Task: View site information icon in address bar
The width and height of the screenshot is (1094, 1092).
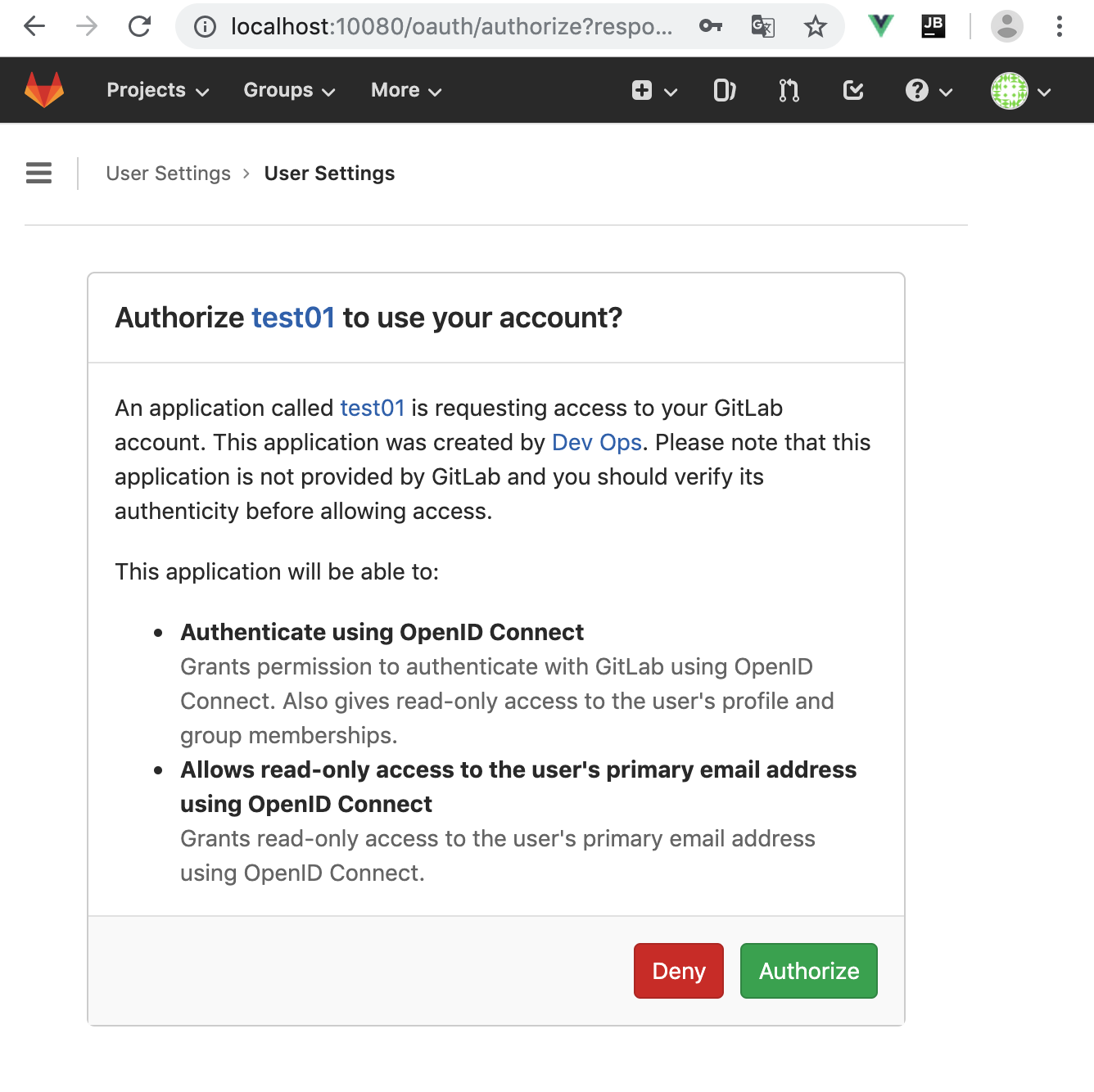Action: tap(205, 27)
